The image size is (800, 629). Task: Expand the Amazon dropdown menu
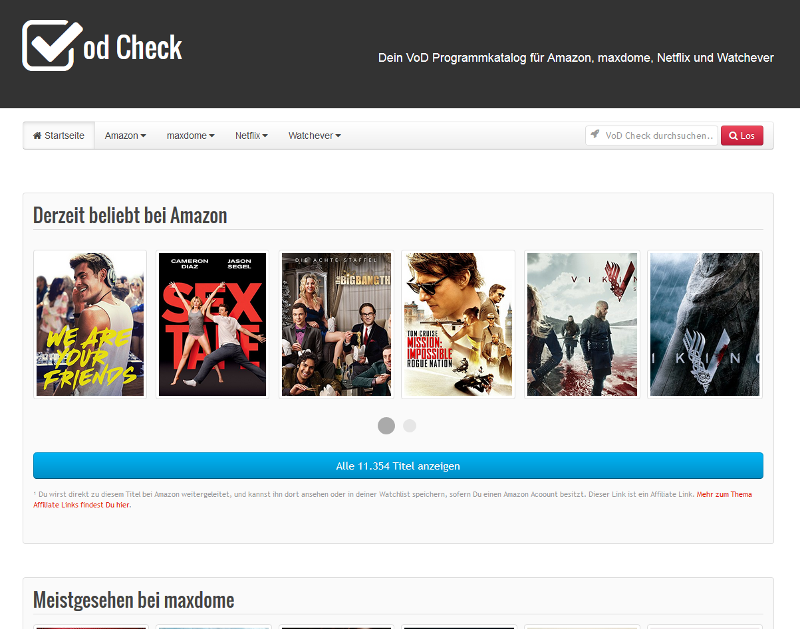[x=125, y=136]
